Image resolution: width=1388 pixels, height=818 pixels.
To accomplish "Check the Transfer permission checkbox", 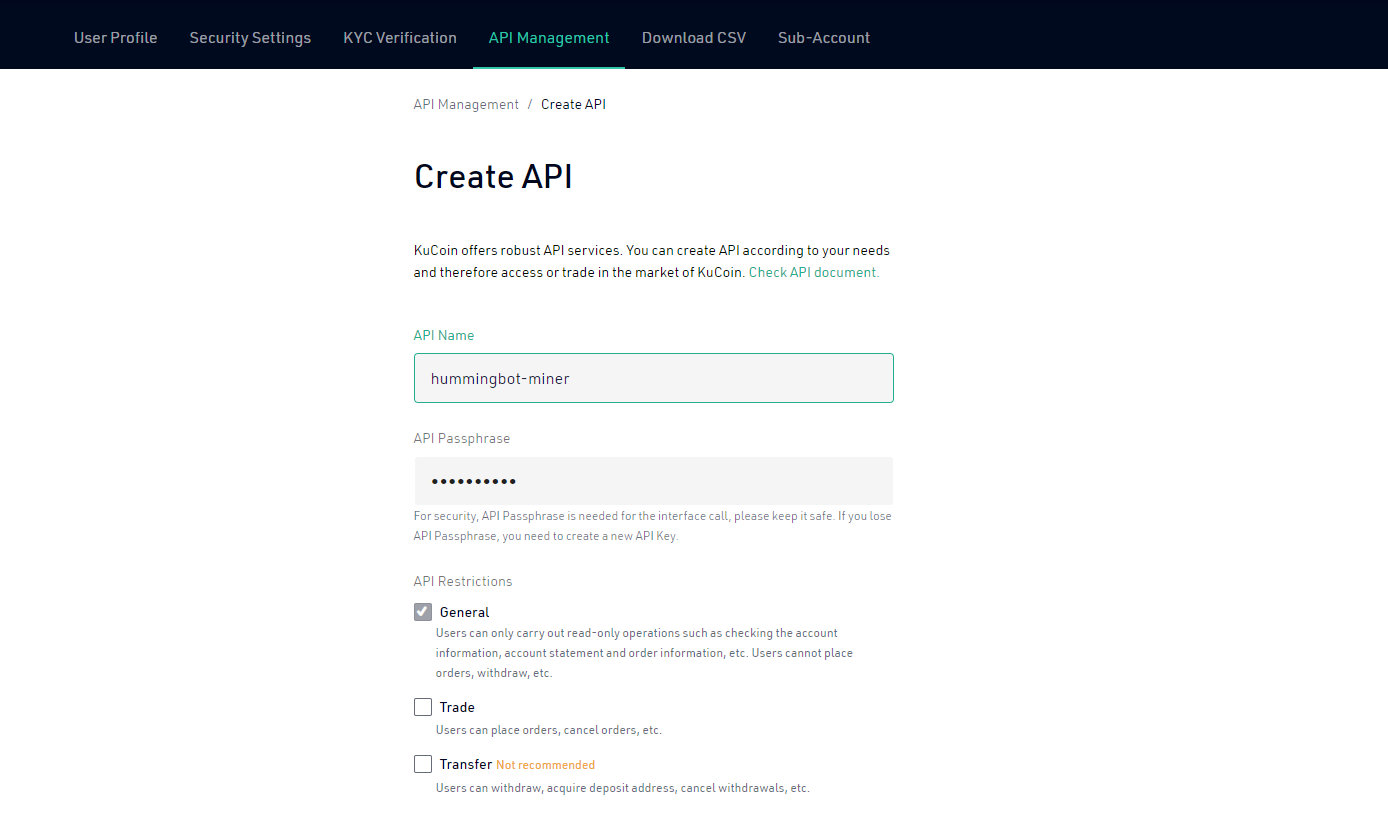I will [423, 764].
